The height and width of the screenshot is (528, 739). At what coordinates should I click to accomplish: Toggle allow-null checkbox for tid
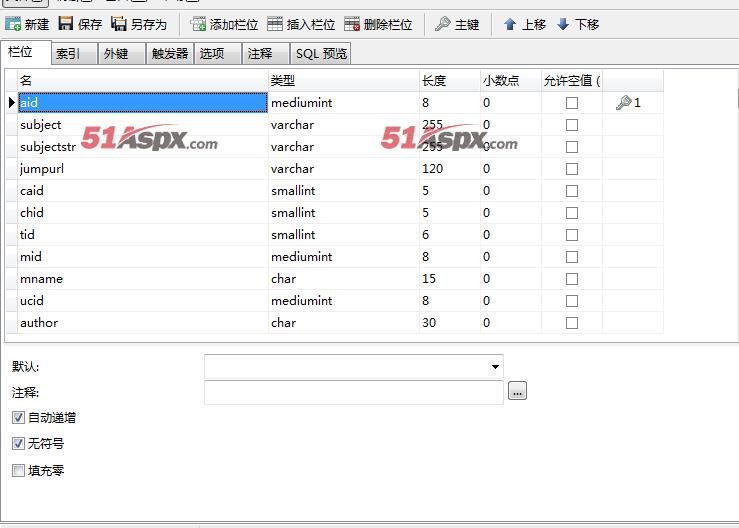click(572, 235)
